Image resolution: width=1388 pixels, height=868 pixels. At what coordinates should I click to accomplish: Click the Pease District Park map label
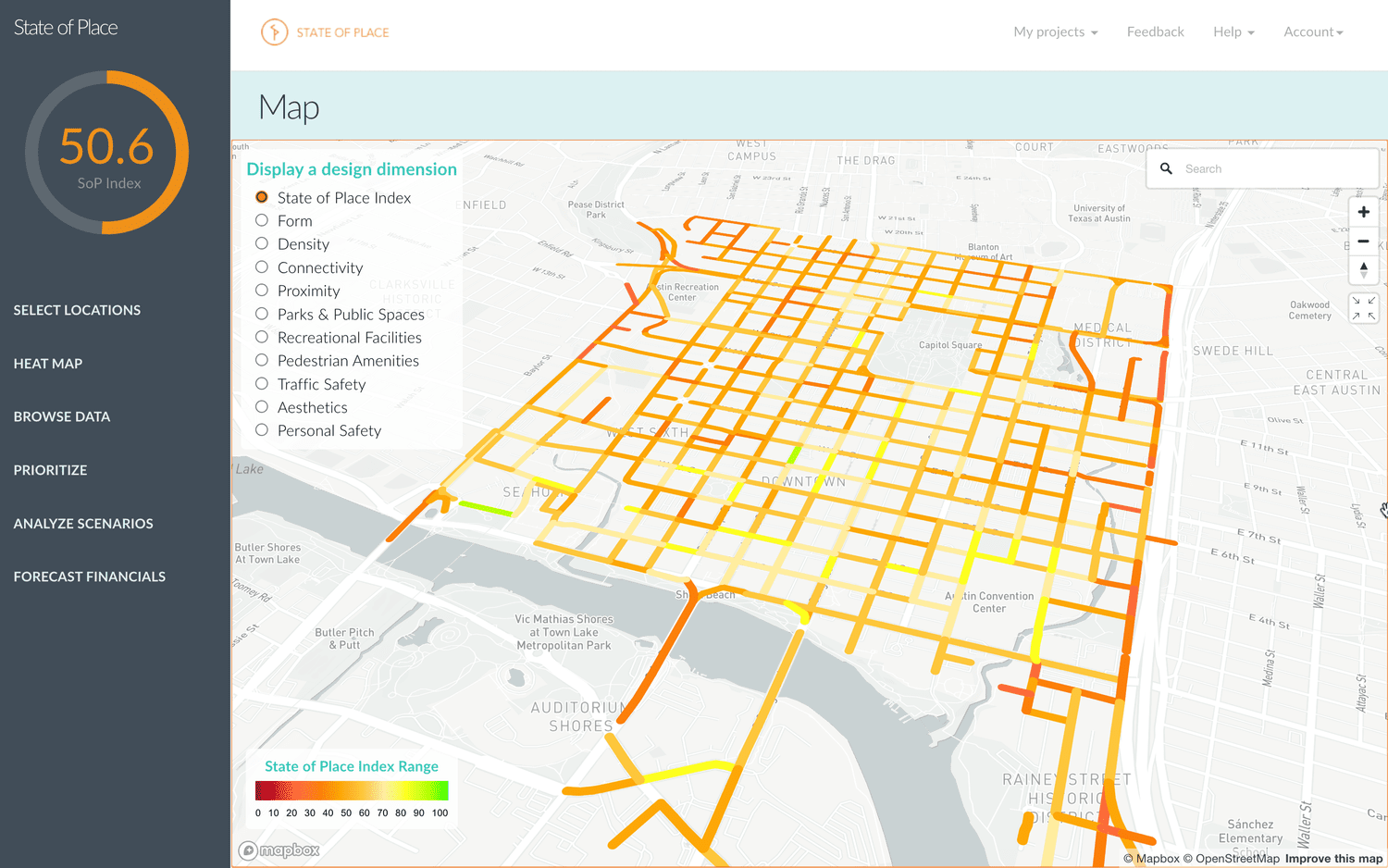pos(596,210)
